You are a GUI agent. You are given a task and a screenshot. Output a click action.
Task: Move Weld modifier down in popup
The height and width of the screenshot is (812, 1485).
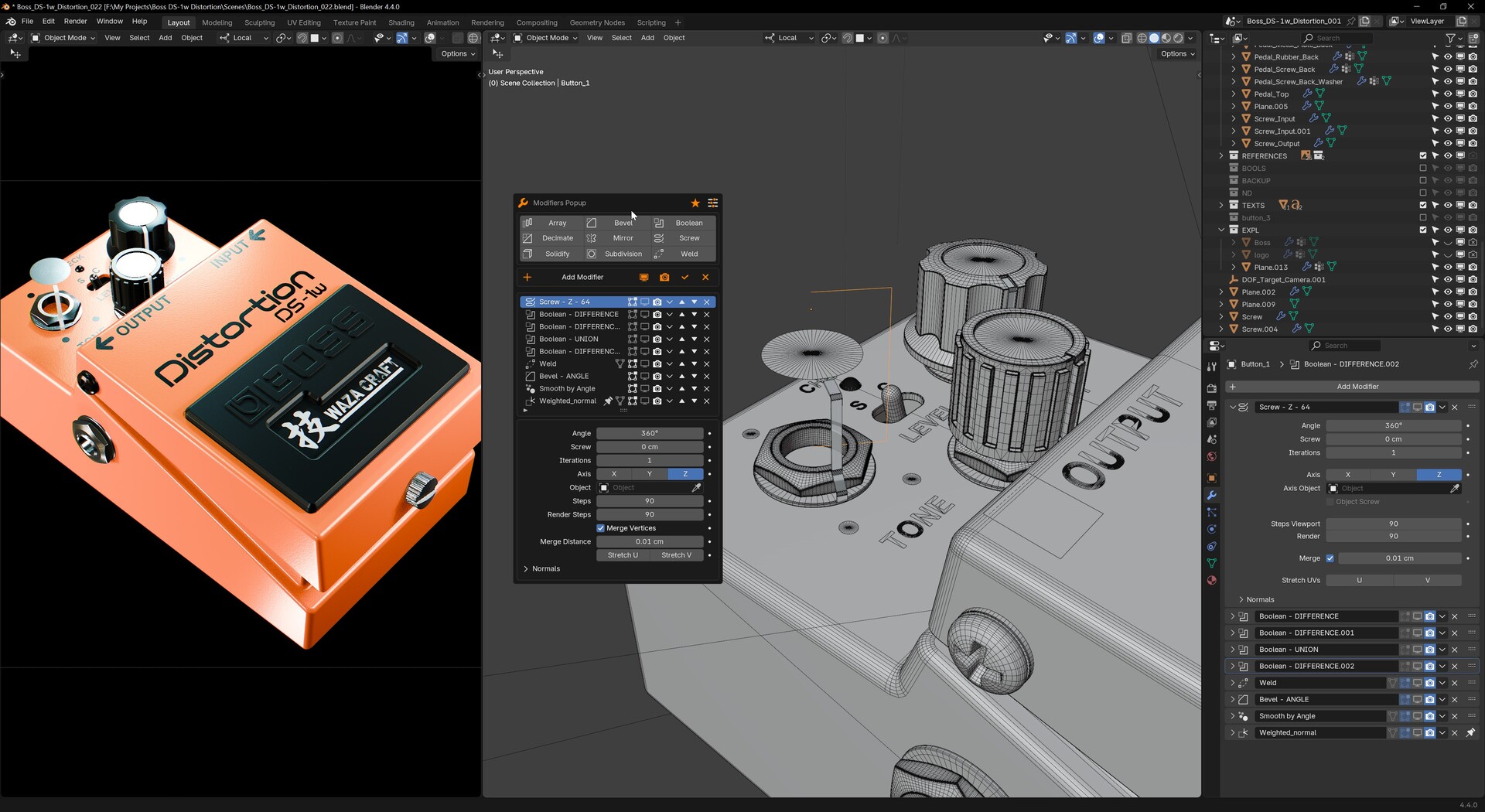point(694,363)
